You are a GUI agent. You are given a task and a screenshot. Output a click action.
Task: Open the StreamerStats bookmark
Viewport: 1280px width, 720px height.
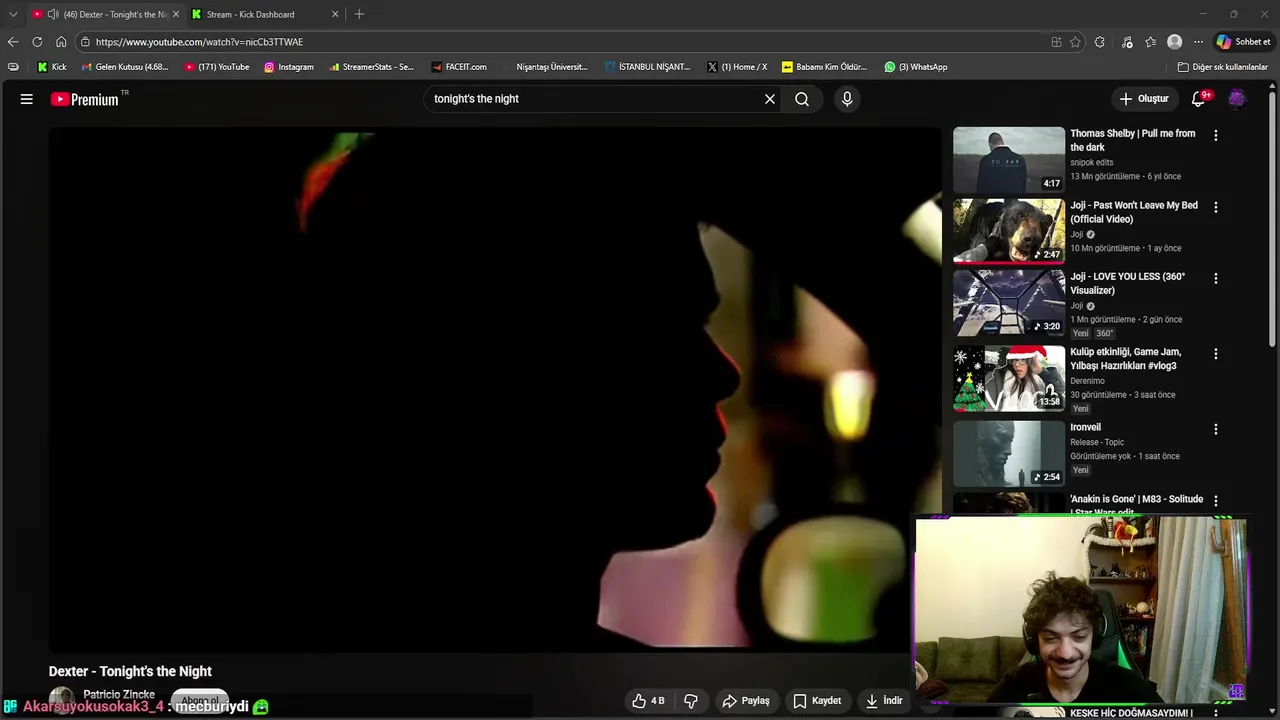click(x=371, y=67)
